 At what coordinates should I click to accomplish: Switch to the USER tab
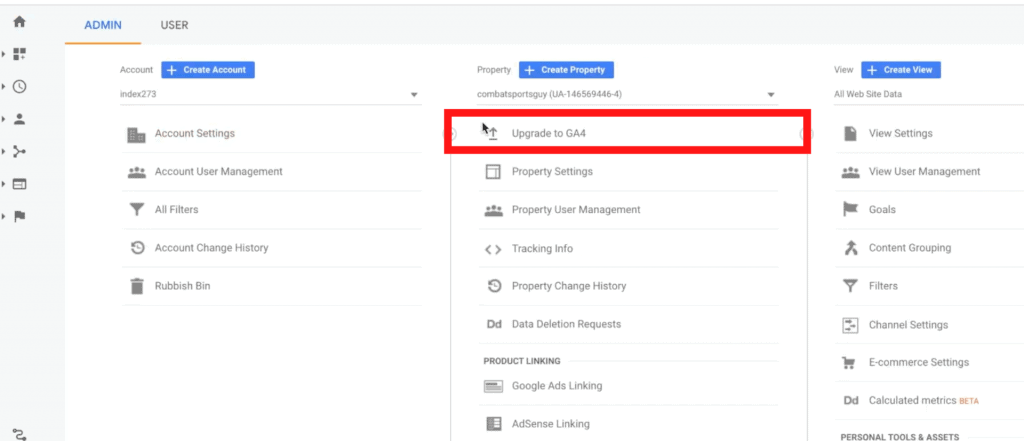click(x=174, y=25)
